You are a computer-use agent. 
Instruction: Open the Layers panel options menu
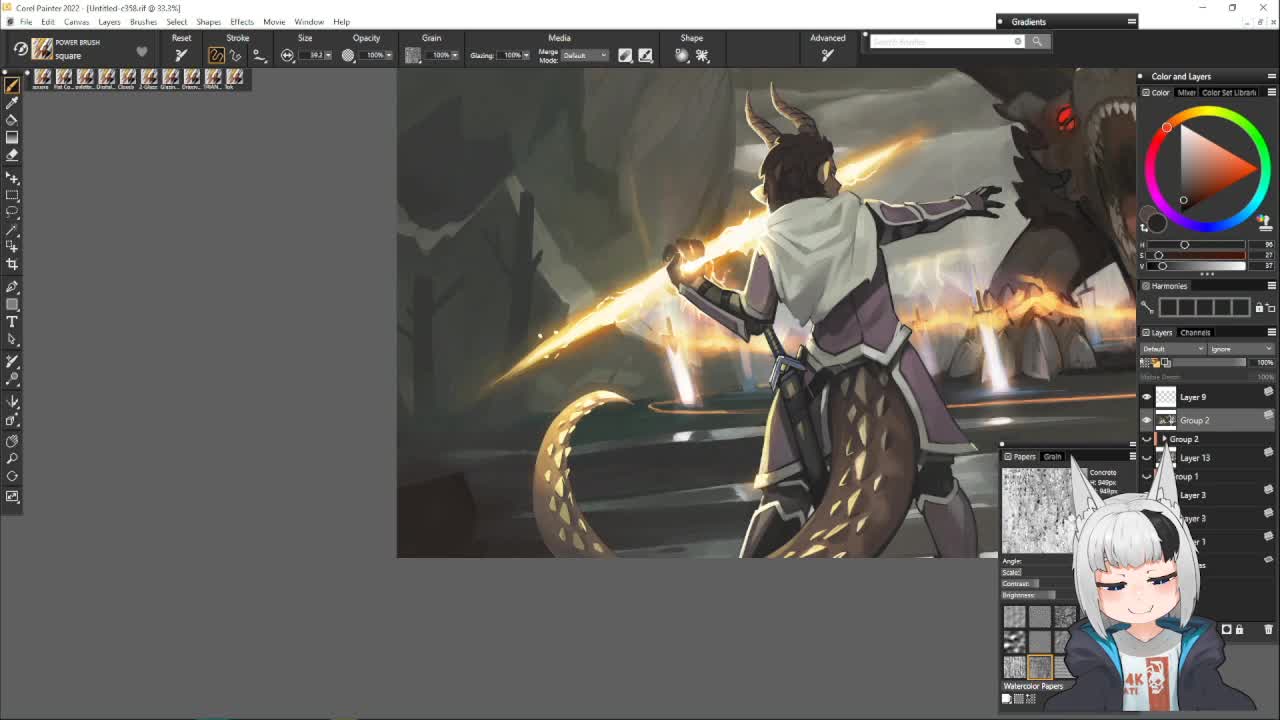[x=1271, y=332]
